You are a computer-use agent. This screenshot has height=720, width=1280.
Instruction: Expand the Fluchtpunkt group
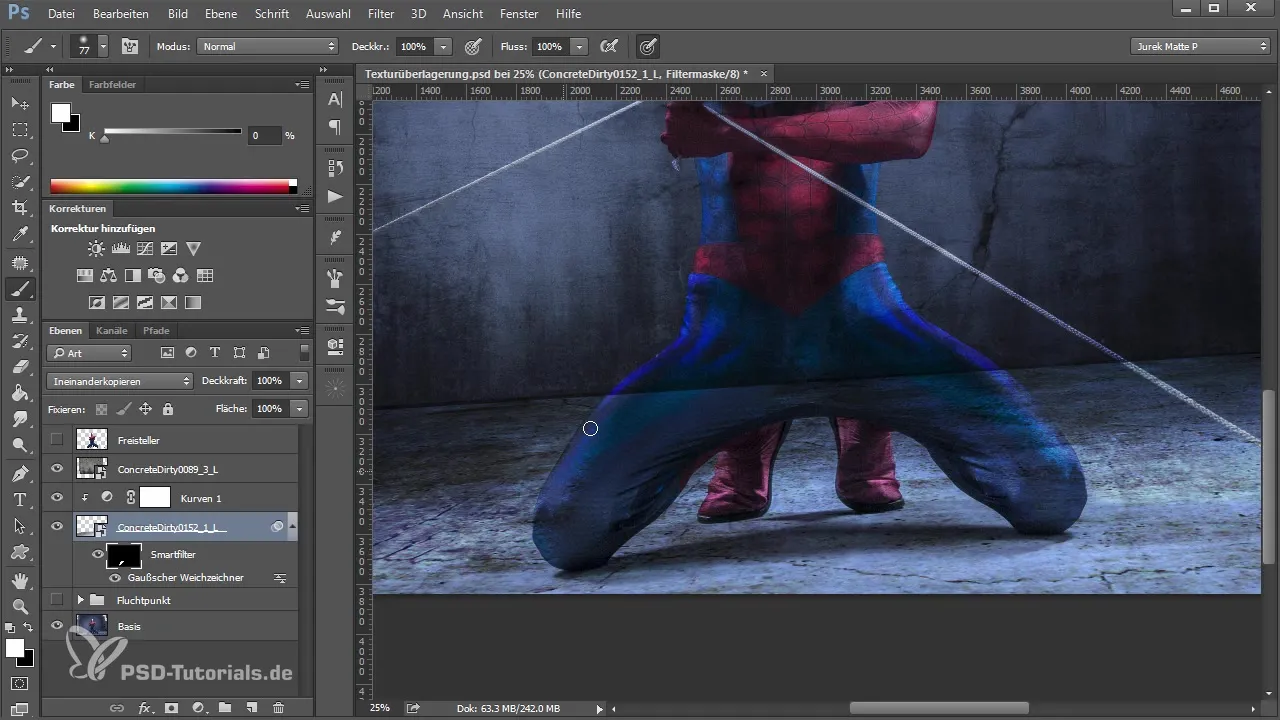click(x=80, y=600)
